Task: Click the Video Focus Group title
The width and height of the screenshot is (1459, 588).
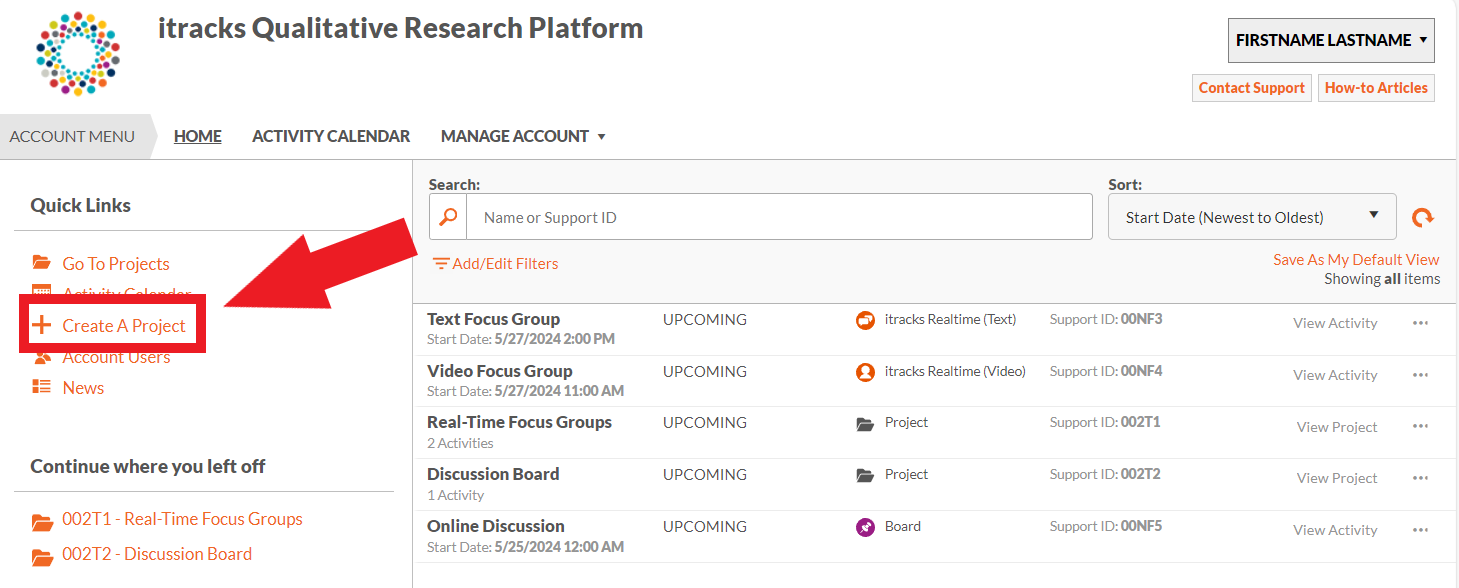Action: (x=499, y=371)
